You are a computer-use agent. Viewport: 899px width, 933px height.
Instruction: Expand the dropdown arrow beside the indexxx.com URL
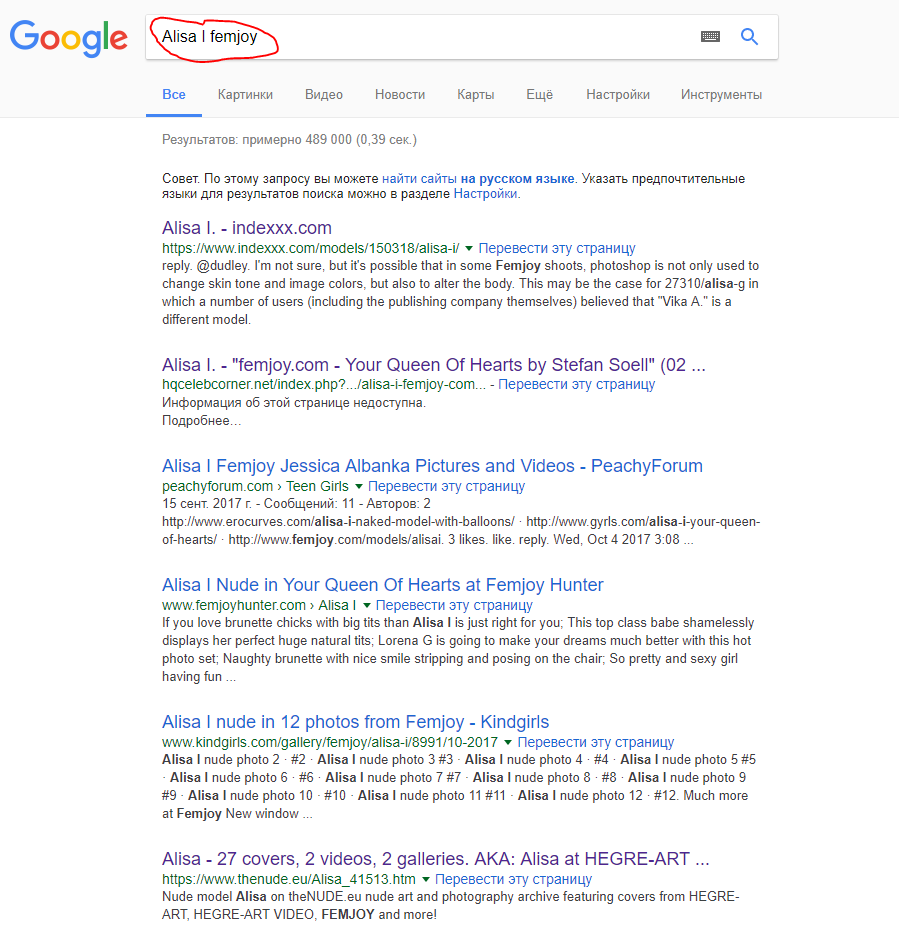tap(469, 248)
